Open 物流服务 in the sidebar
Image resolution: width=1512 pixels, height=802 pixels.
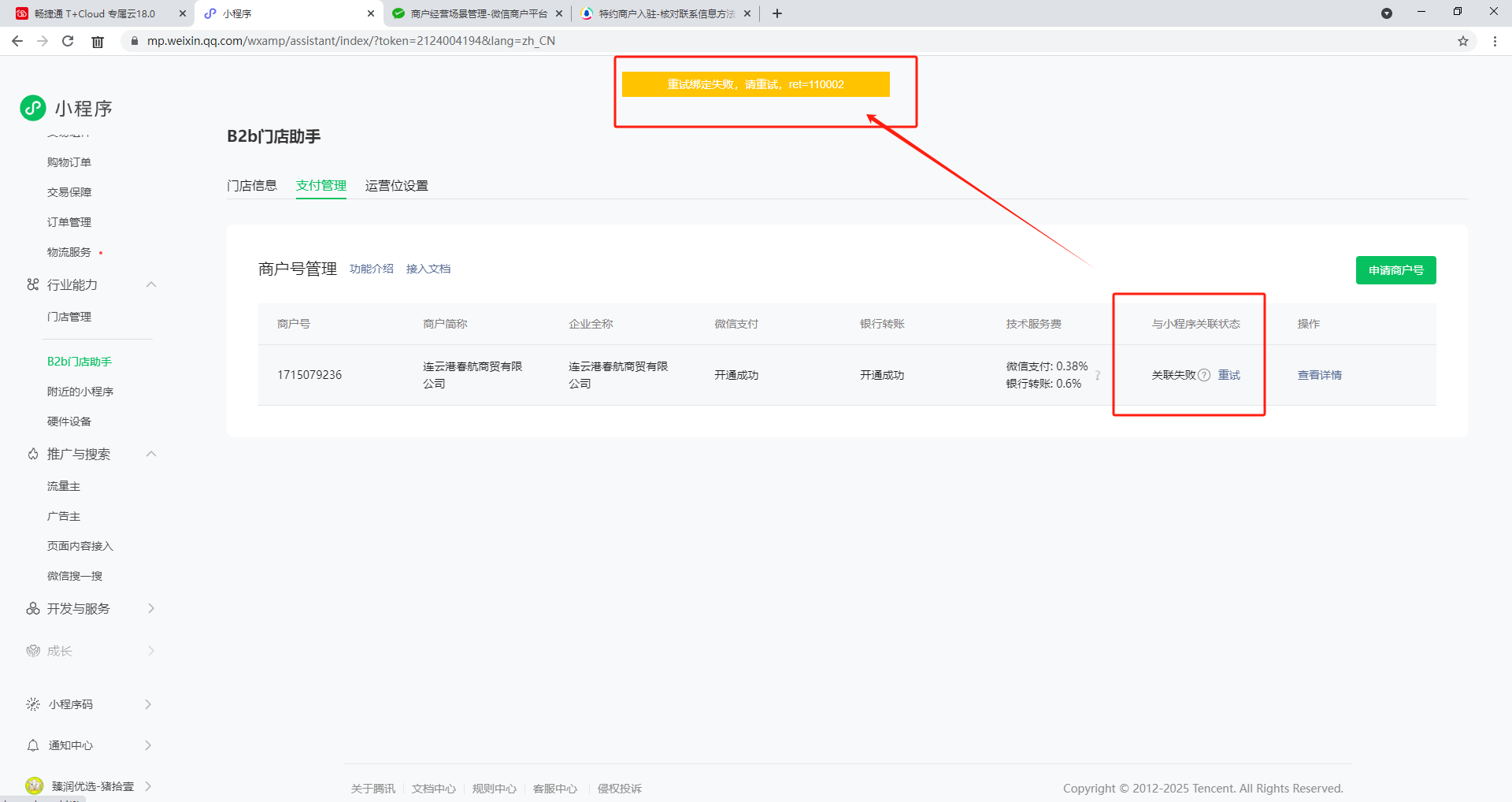click(69, 252)
